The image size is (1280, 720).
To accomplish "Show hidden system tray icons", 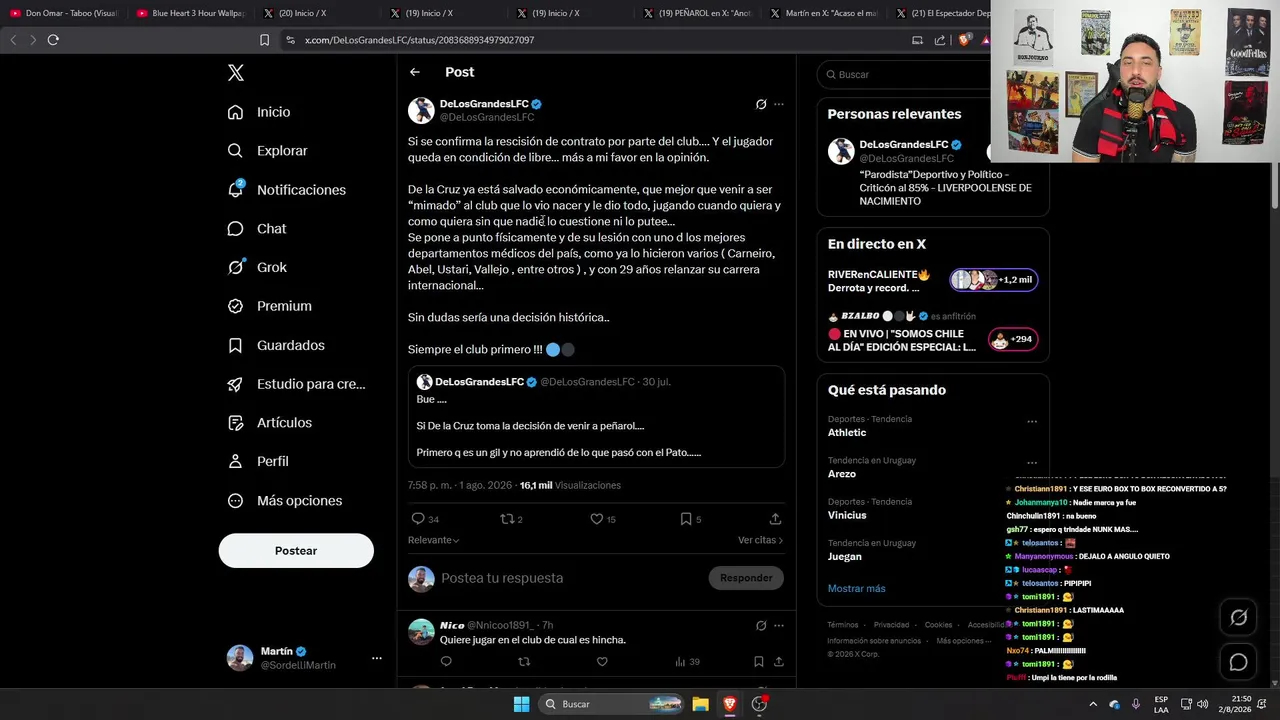I will click(x=1093, y=704).
